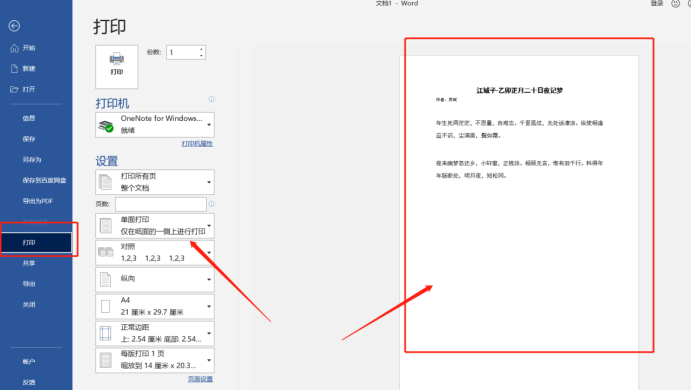The image size is (691, 390).
Task: Click the back arrow to exit backstage
Action: 14,26
